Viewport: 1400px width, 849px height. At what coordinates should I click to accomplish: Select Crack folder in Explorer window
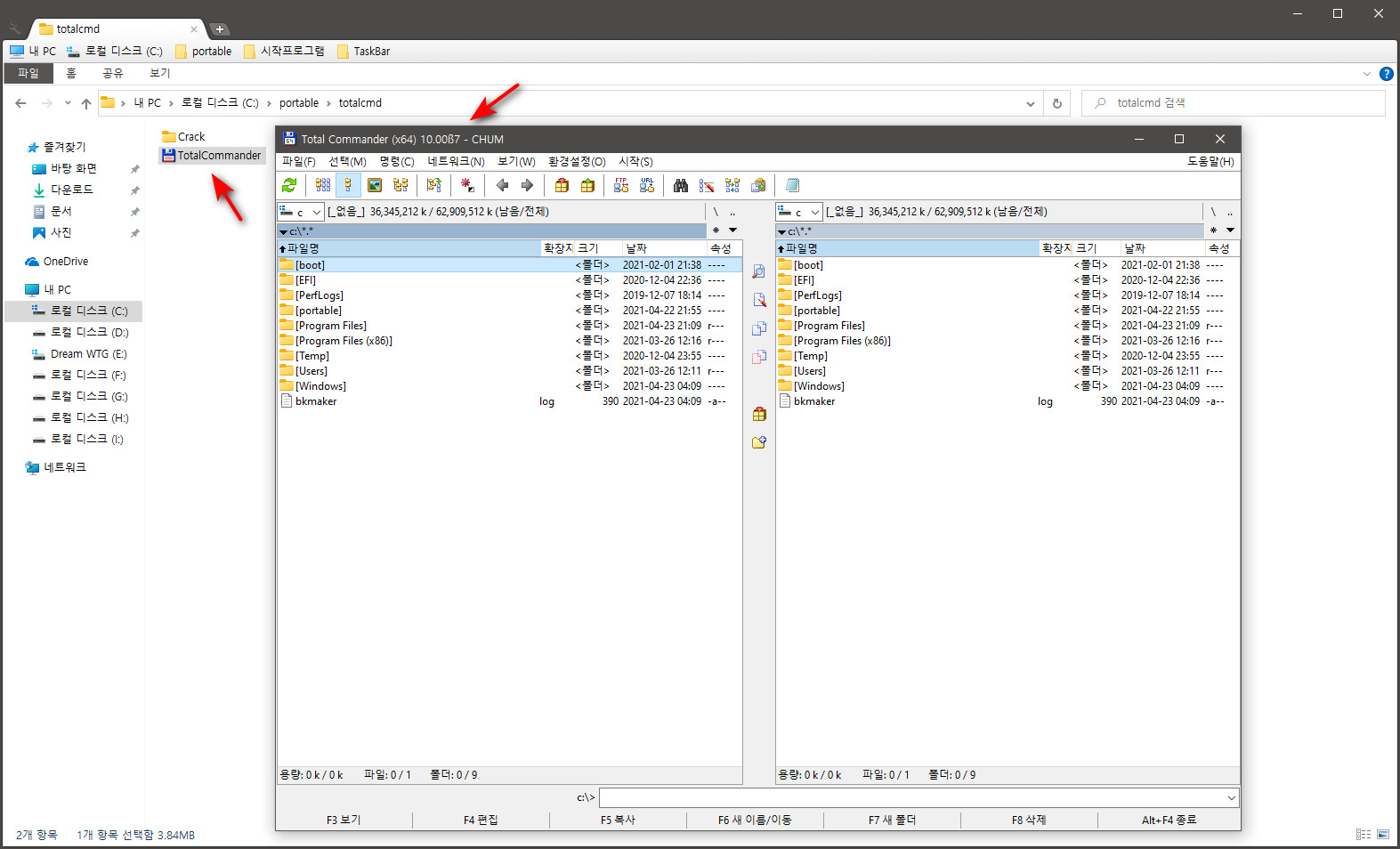tap(183, 137)
